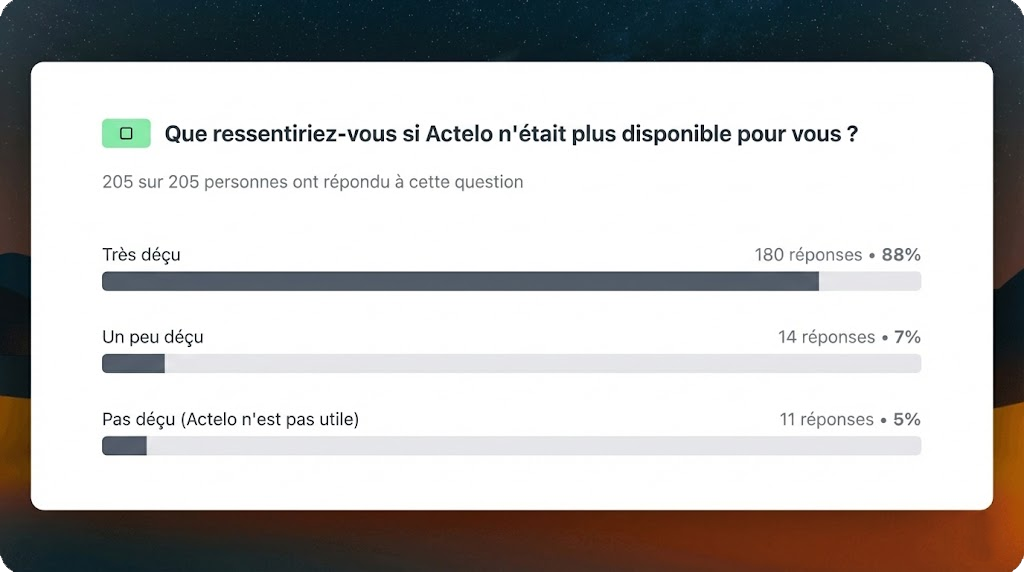The width and height of the screenshot is (1024, 572).
Task: Click the 5% percentage value
Action: coord(907,420)
